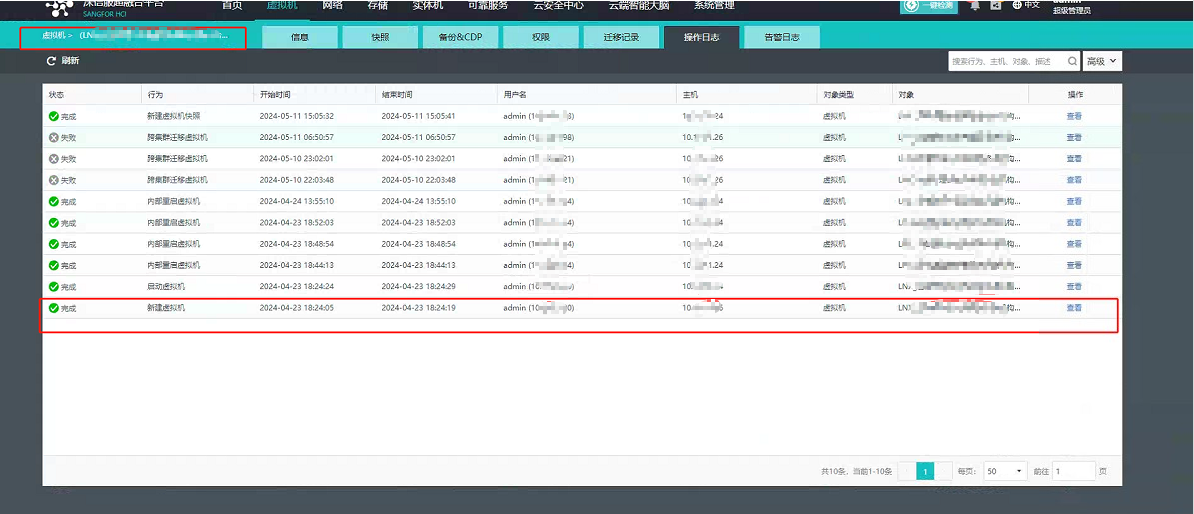1194x514 pixels.
Task: Click the task/share icon beside the bell
Action: (x=996, y=5)
